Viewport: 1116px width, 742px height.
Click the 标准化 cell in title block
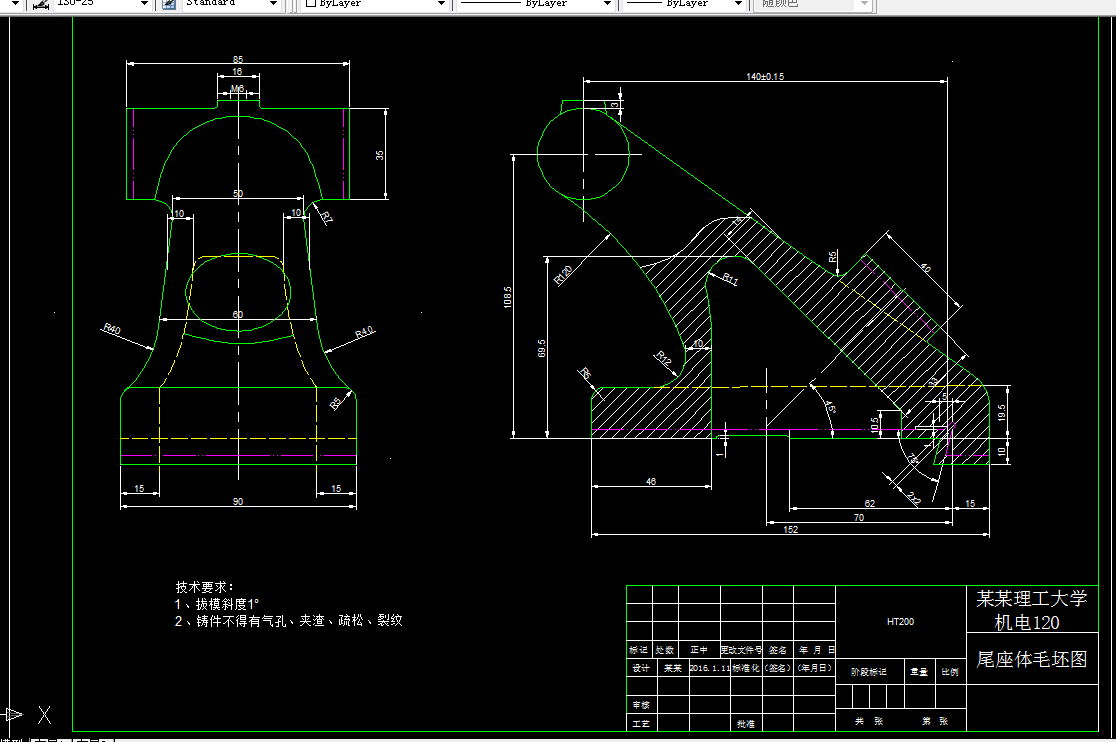(746, 668)
